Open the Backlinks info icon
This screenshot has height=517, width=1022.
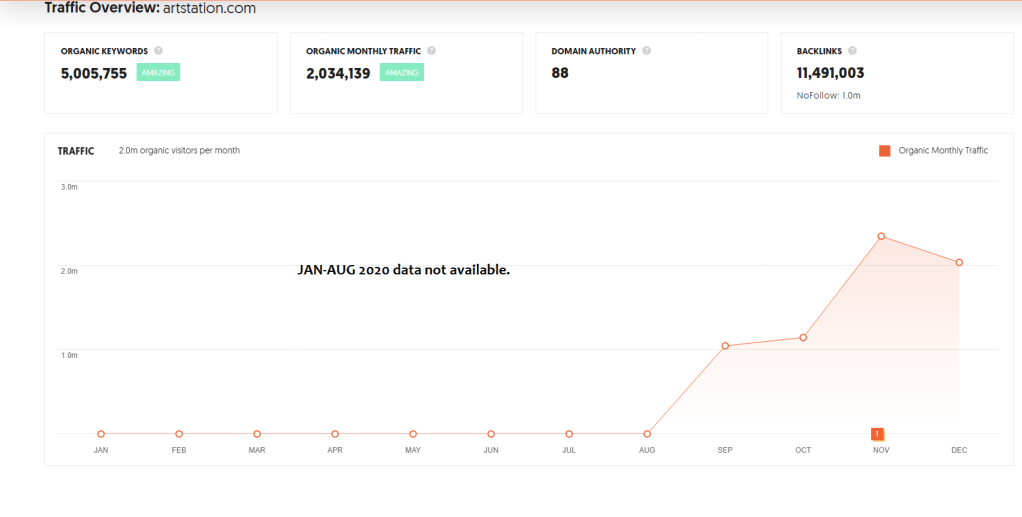(852, 50)
